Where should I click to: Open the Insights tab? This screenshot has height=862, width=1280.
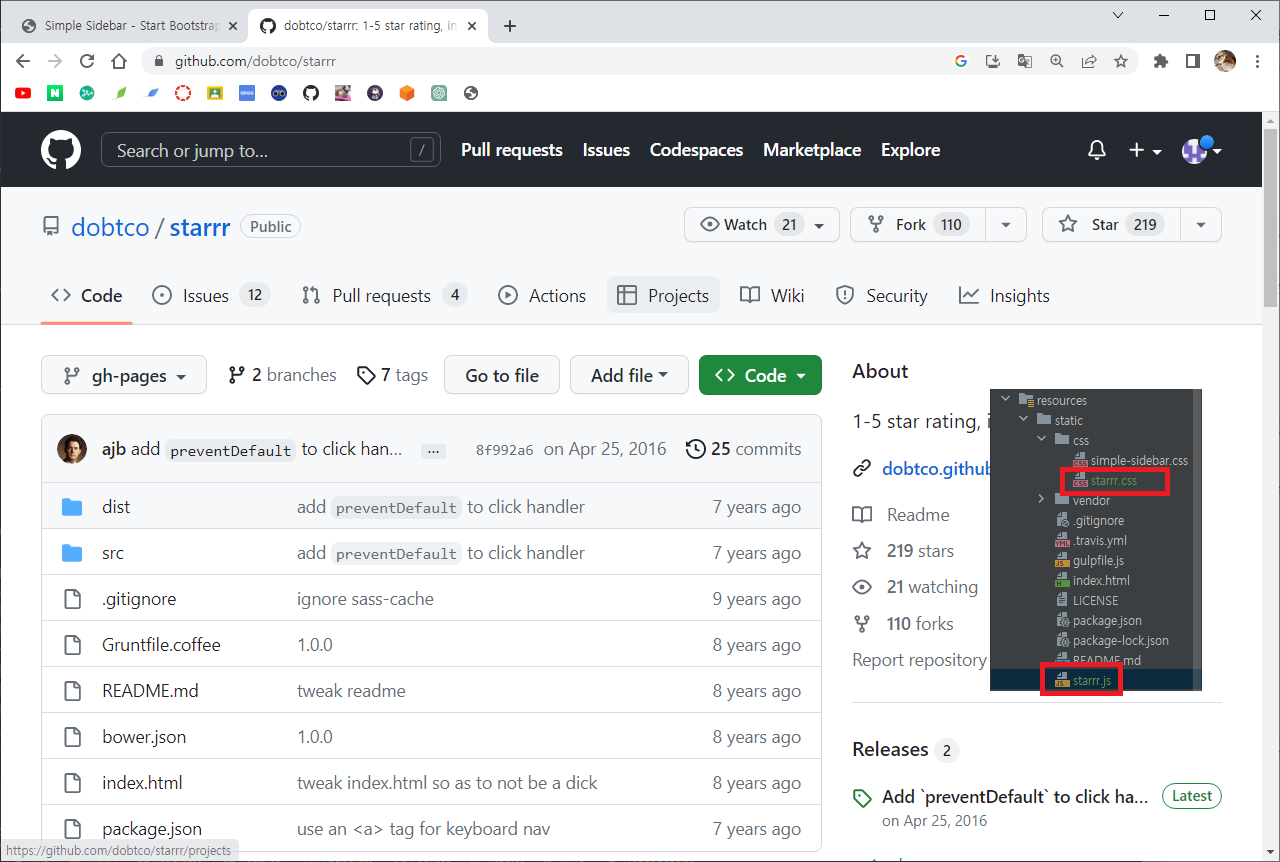[x=1004, y=296]
